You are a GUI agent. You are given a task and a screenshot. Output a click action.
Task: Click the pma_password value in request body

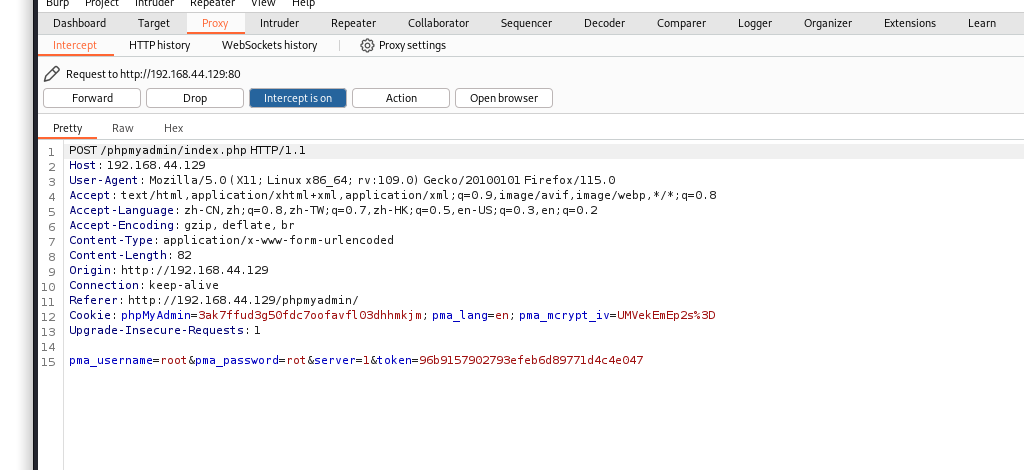(x=295, y=360)
